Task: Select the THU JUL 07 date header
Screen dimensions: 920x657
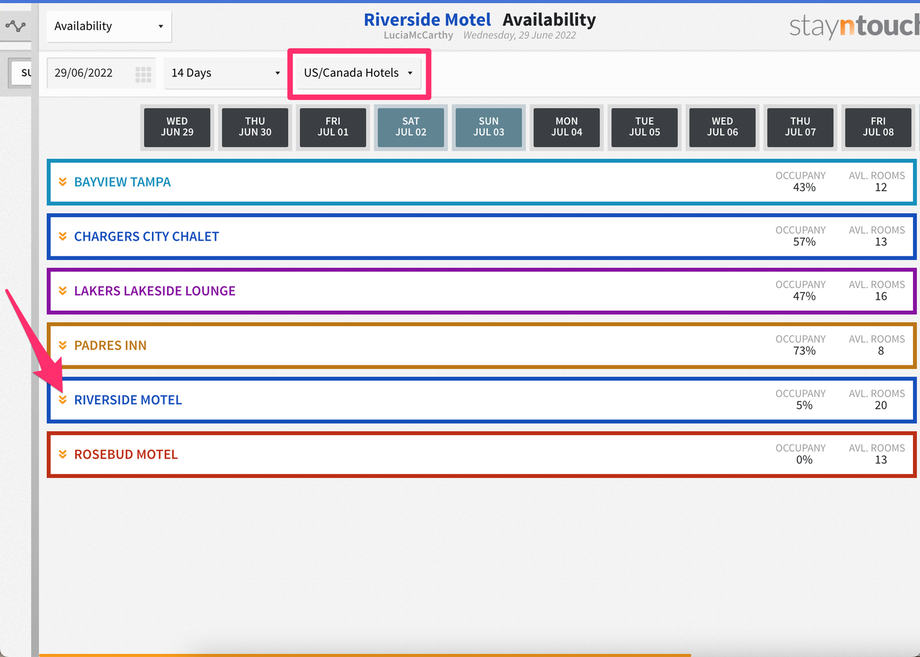Action: pyautogui.click(x=800, y=127)
